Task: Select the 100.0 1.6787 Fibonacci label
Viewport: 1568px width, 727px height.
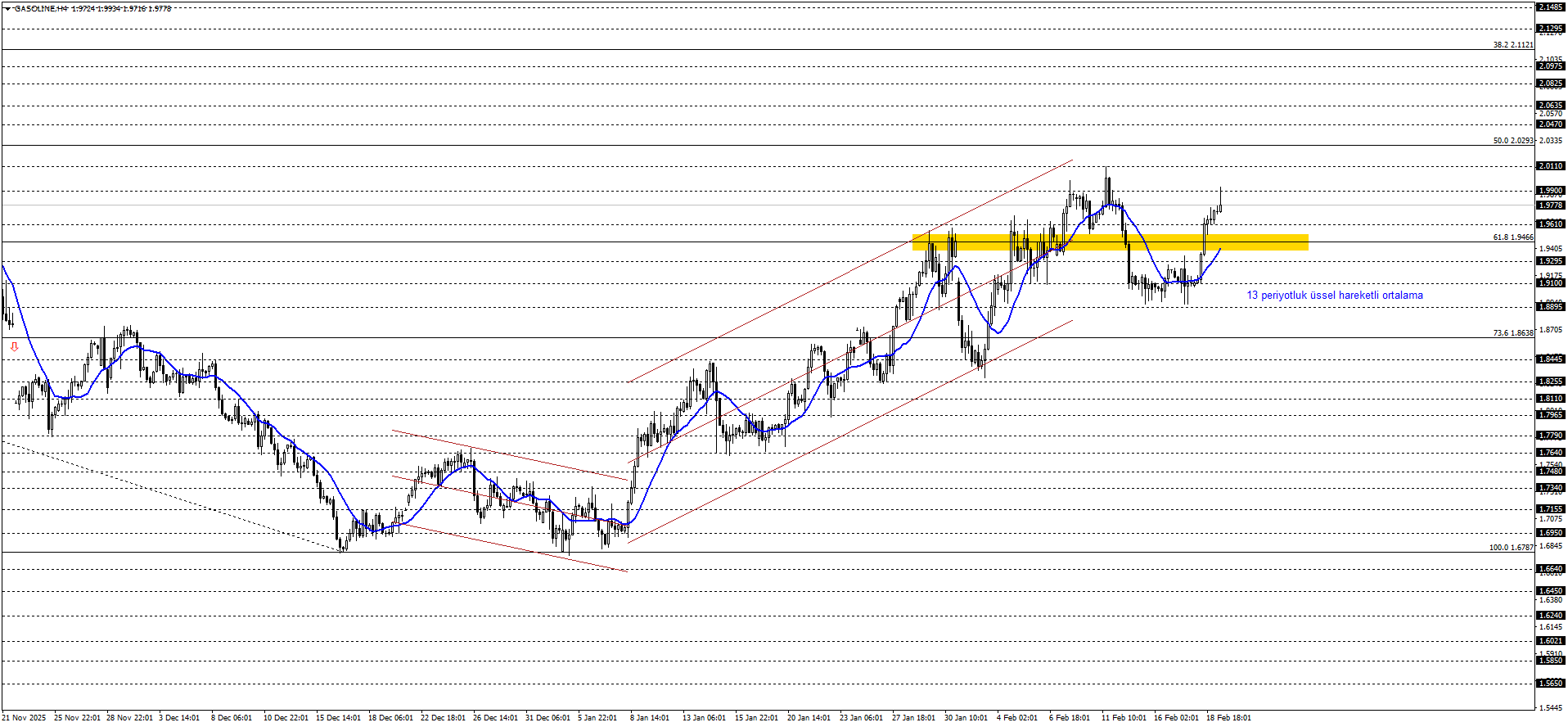Action: (x=1511, y=548)
